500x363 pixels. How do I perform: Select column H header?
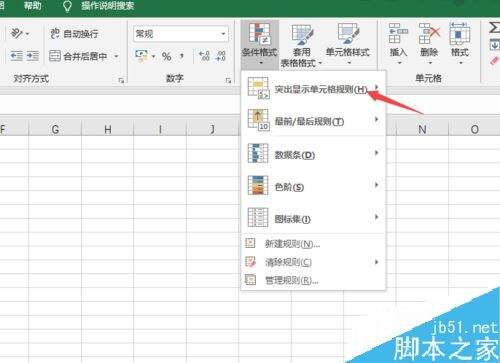coord(108,129)
